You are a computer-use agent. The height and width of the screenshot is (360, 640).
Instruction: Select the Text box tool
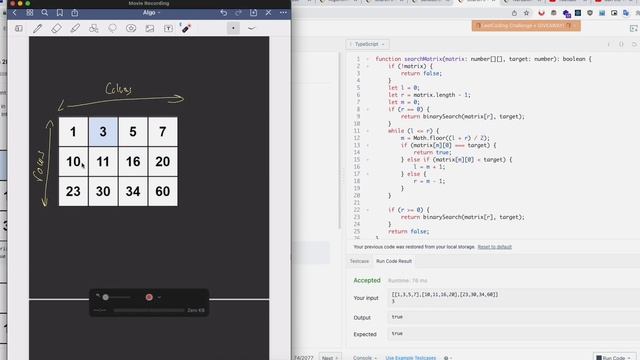point(168,28)
